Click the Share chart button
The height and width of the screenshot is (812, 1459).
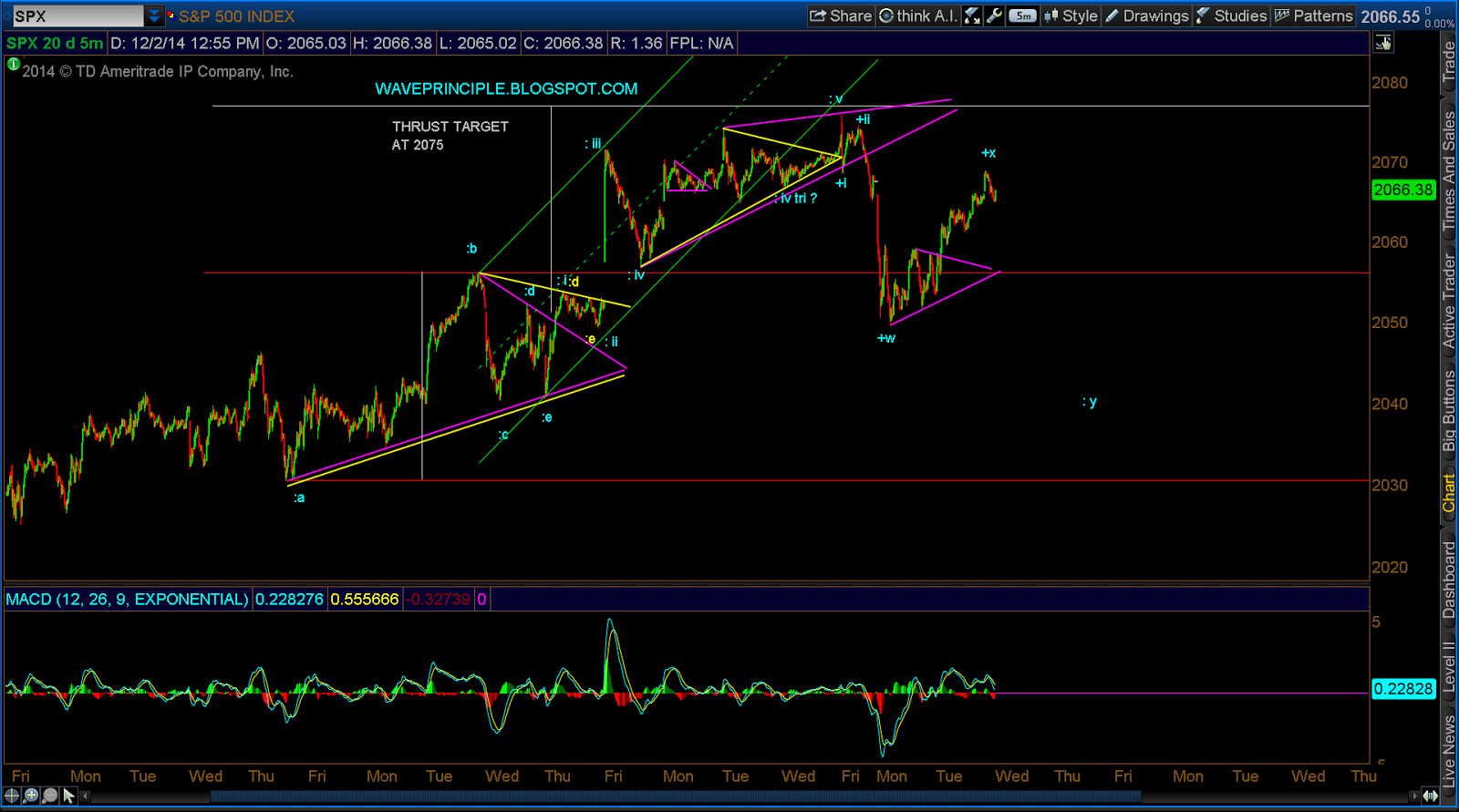pos(841,15)
